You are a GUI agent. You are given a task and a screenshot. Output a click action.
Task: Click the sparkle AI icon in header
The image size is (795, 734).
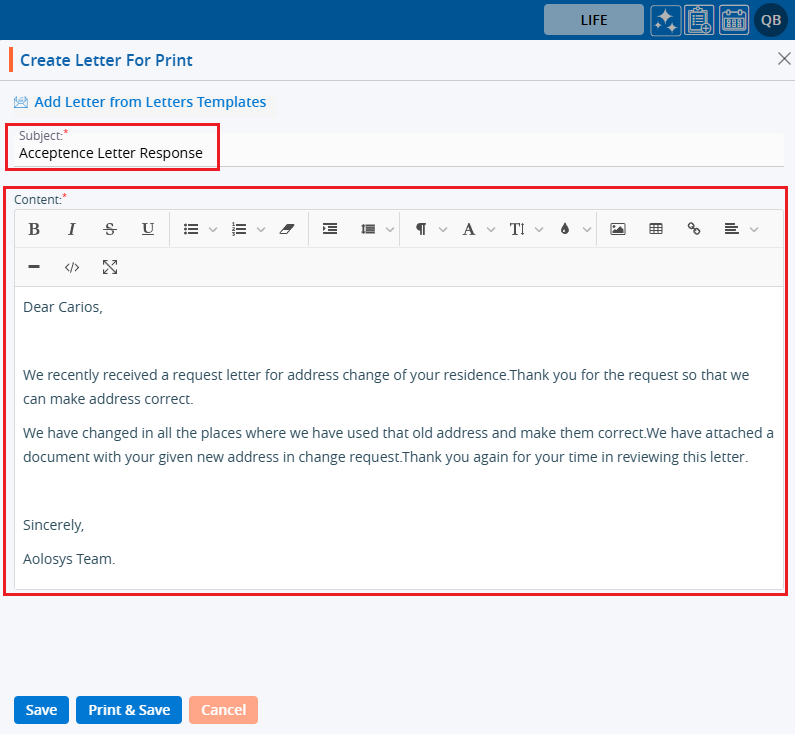tap(666, 20)
